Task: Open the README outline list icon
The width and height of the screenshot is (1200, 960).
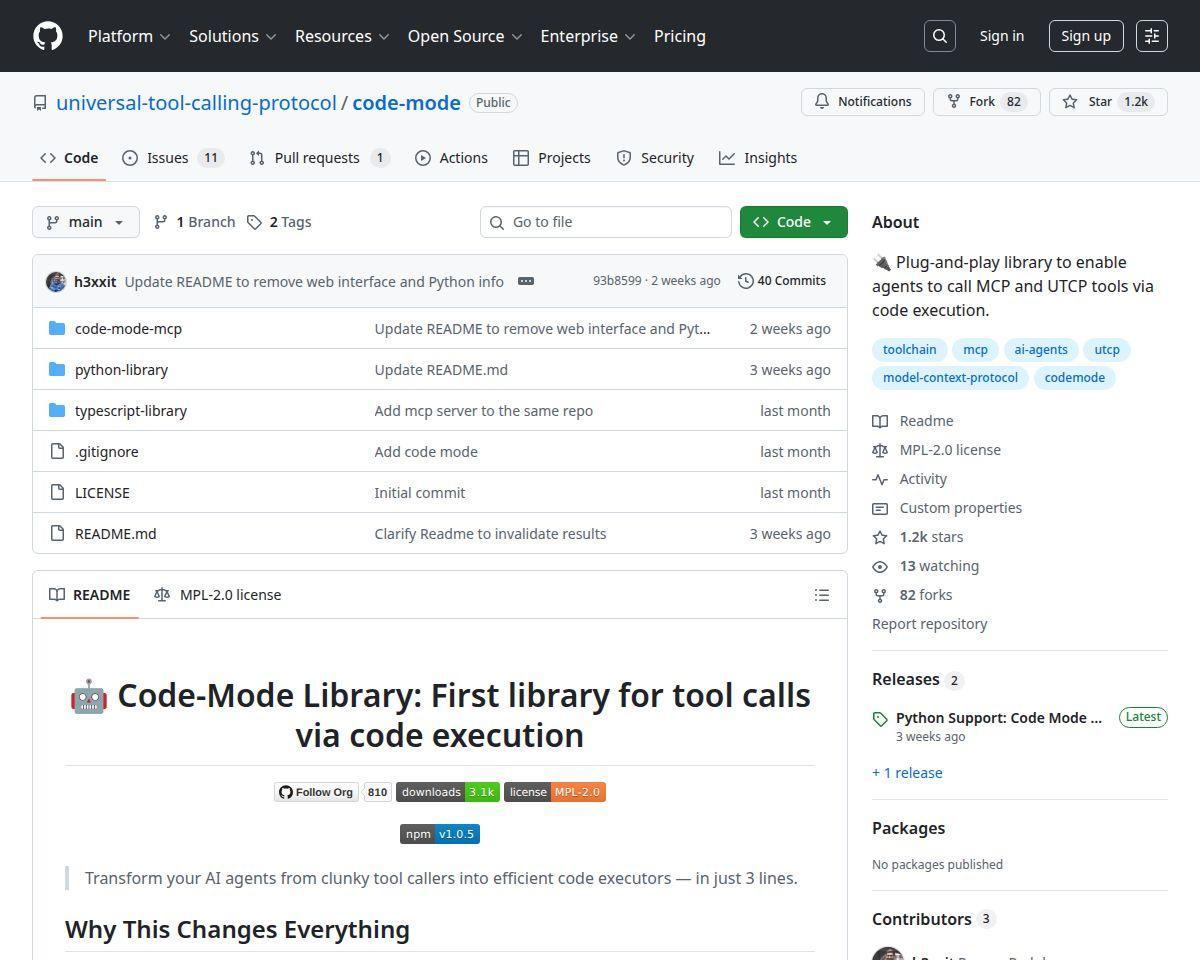Action: (x=822, y=595)
